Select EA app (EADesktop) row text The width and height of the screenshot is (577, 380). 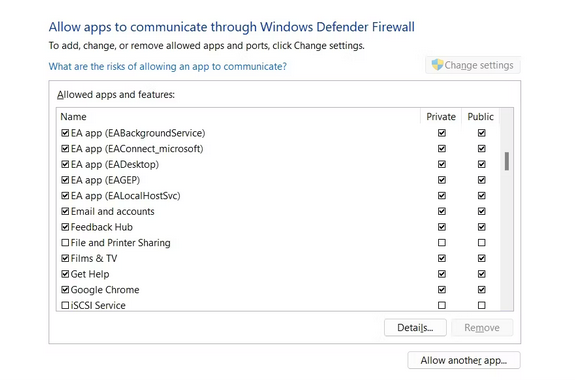[x=115, y=164]
